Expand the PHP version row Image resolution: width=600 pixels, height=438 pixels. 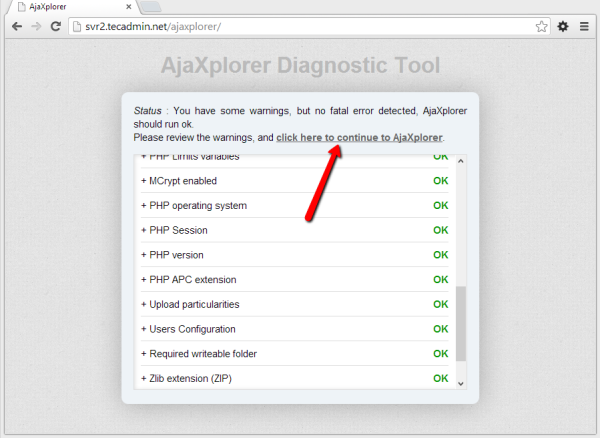tap(173, 255)
